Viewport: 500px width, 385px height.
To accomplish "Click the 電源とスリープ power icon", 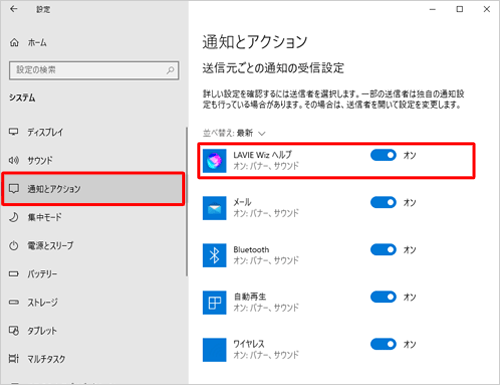I will click(14, 246).
